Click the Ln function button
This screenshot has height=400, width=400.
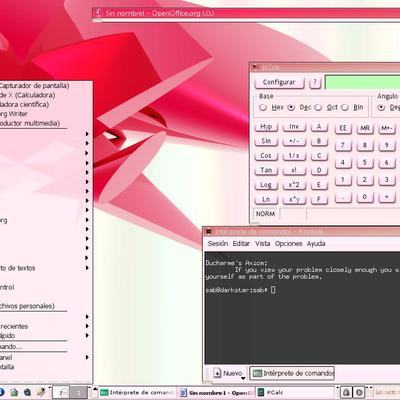(x=266, y=200)
